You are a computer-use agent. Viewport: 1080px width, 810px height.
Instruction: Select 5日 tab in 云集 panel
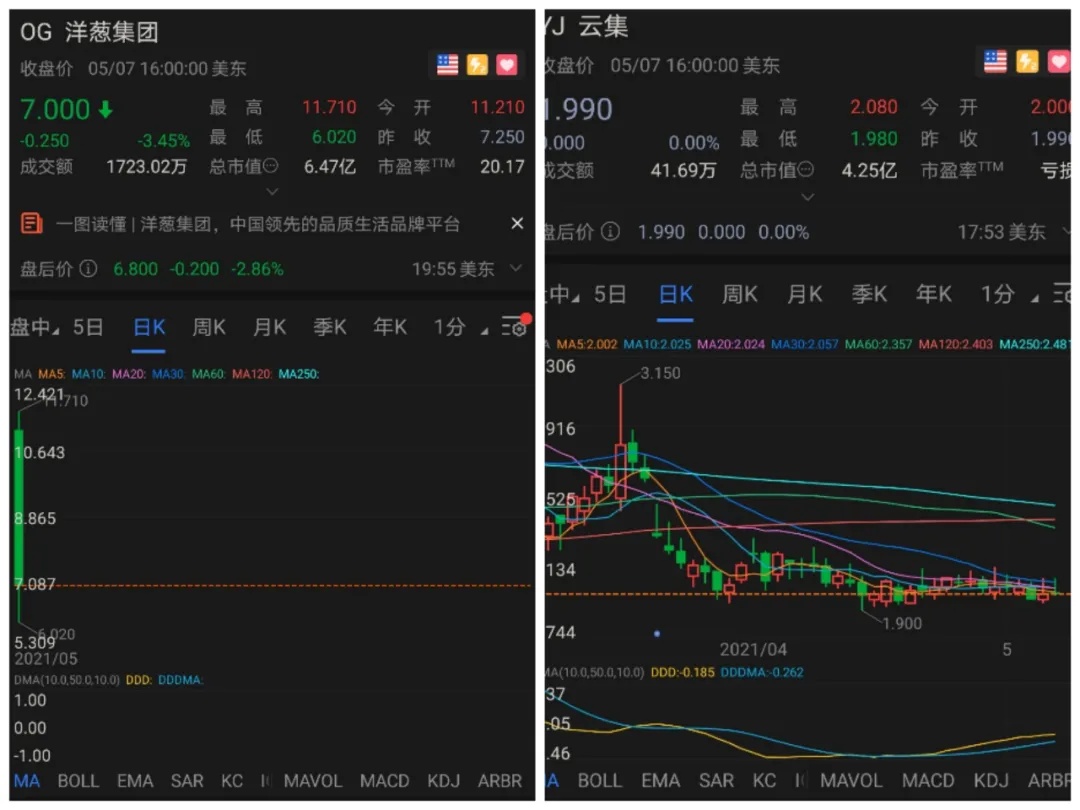610,295
